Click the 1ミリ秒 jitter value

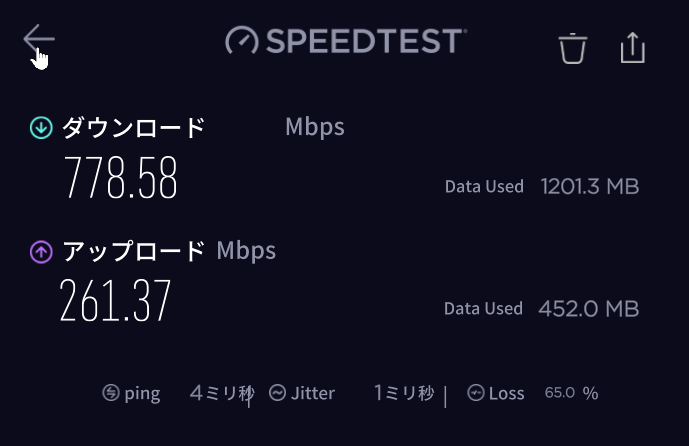pos(404,393)
